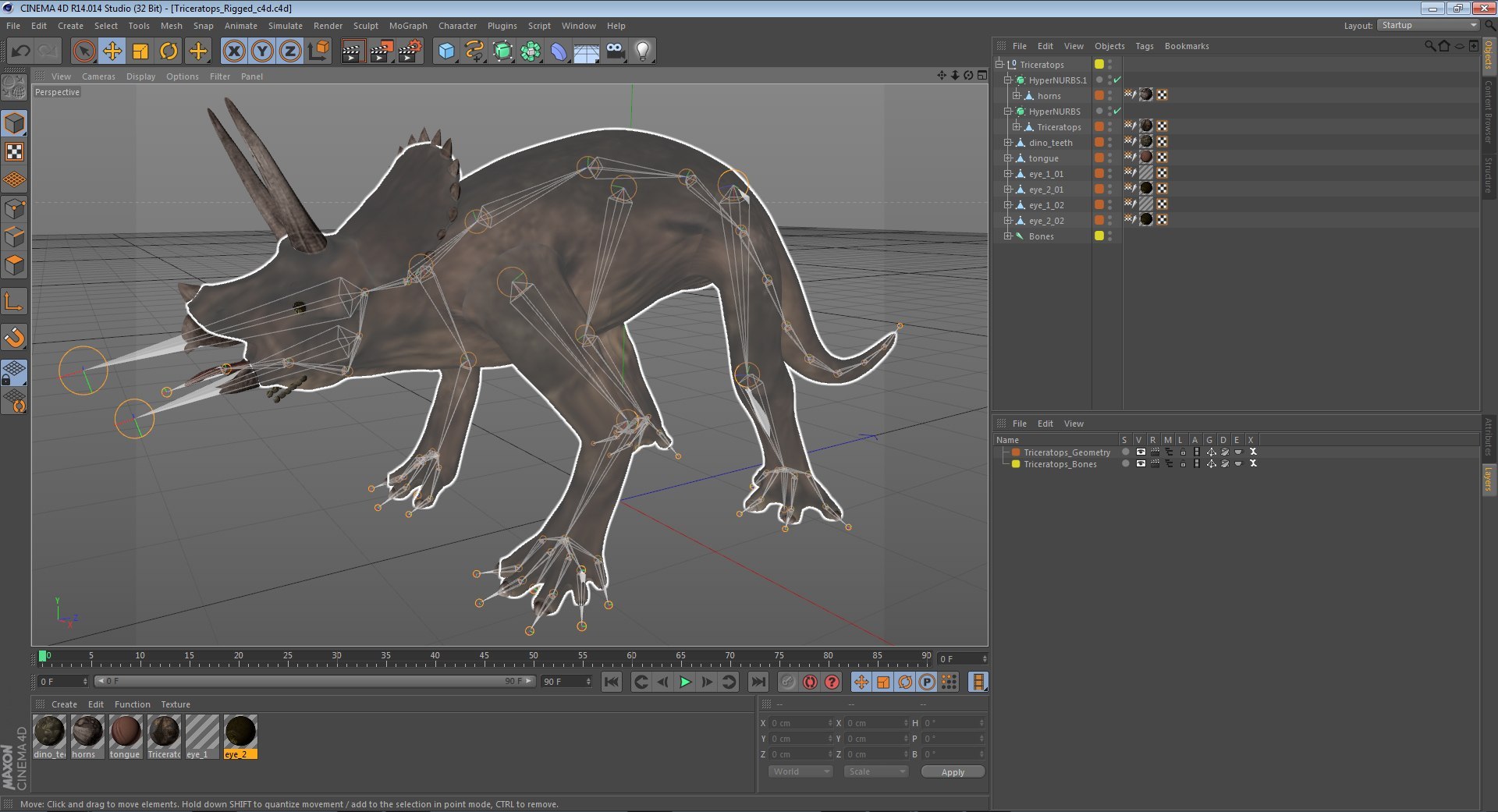Add a Cube primitive object
The width and height of the screenshot is (1498, 812).
tap(446, 51)
